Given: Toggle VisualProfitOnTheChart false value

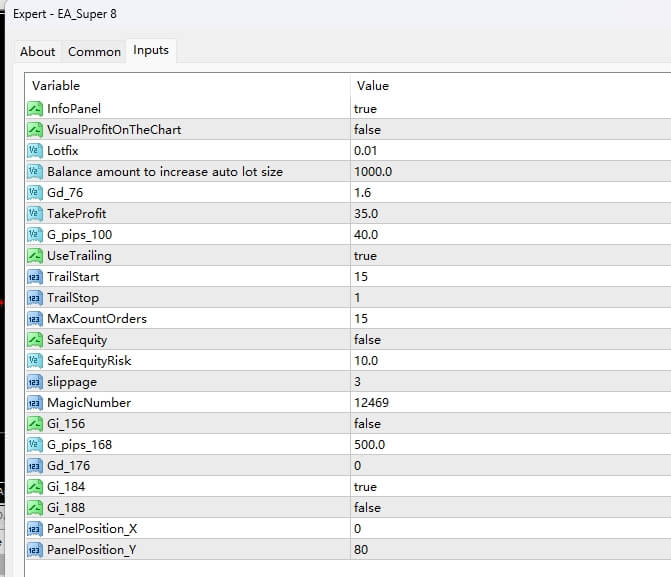Looking at the screenshot, I should [x=367, y=129].
